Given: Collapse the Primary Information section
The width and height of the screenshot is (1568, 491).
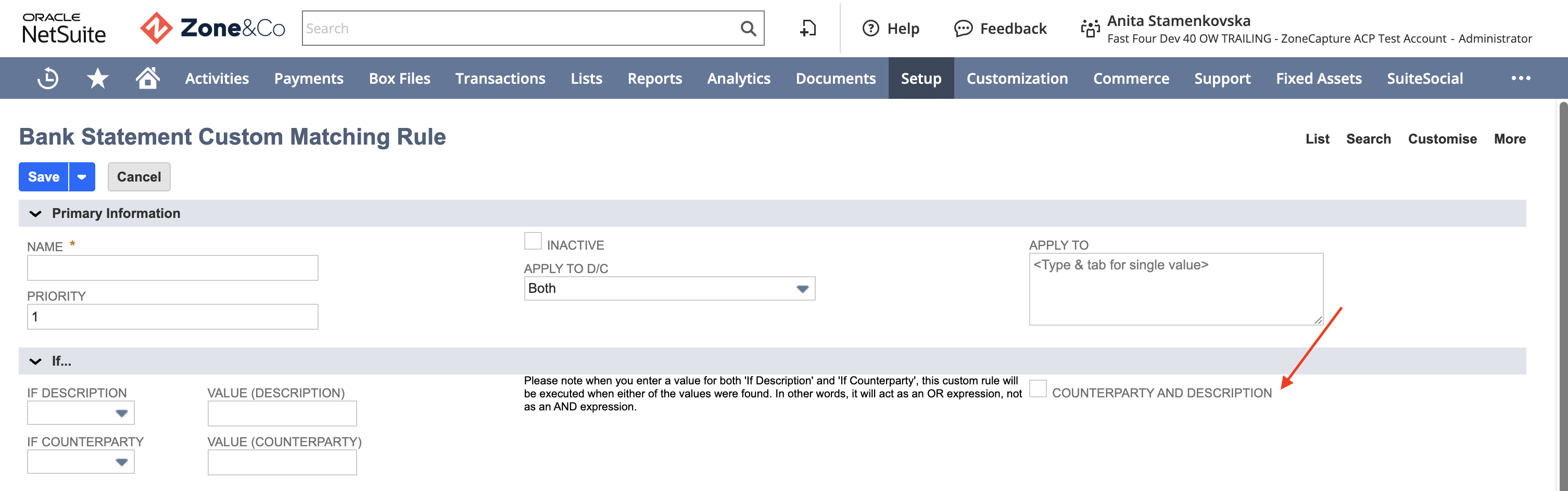Looking at the screenshot, I should coord(35,214).
